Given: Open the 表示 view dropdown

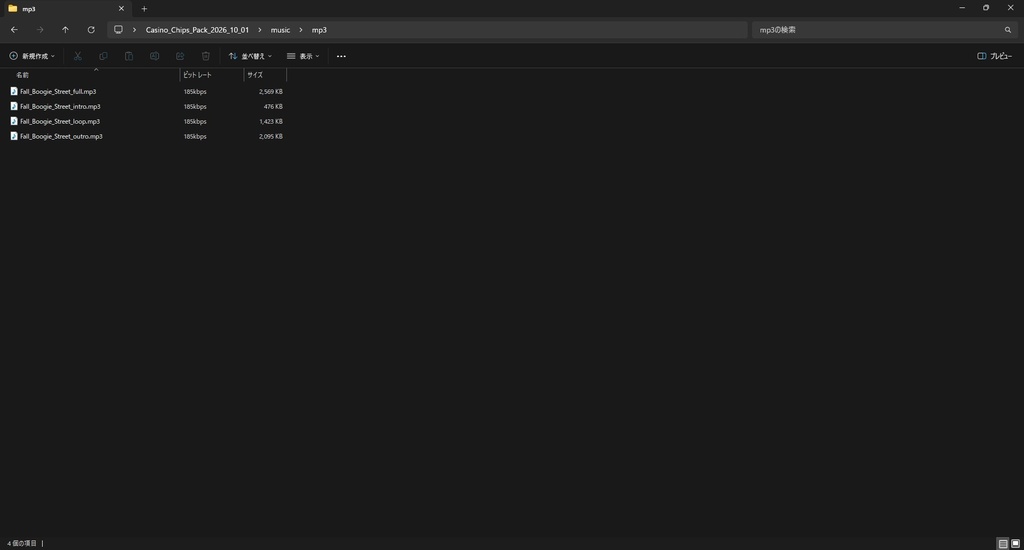Looking at the screenshot, I should [303, 56].
